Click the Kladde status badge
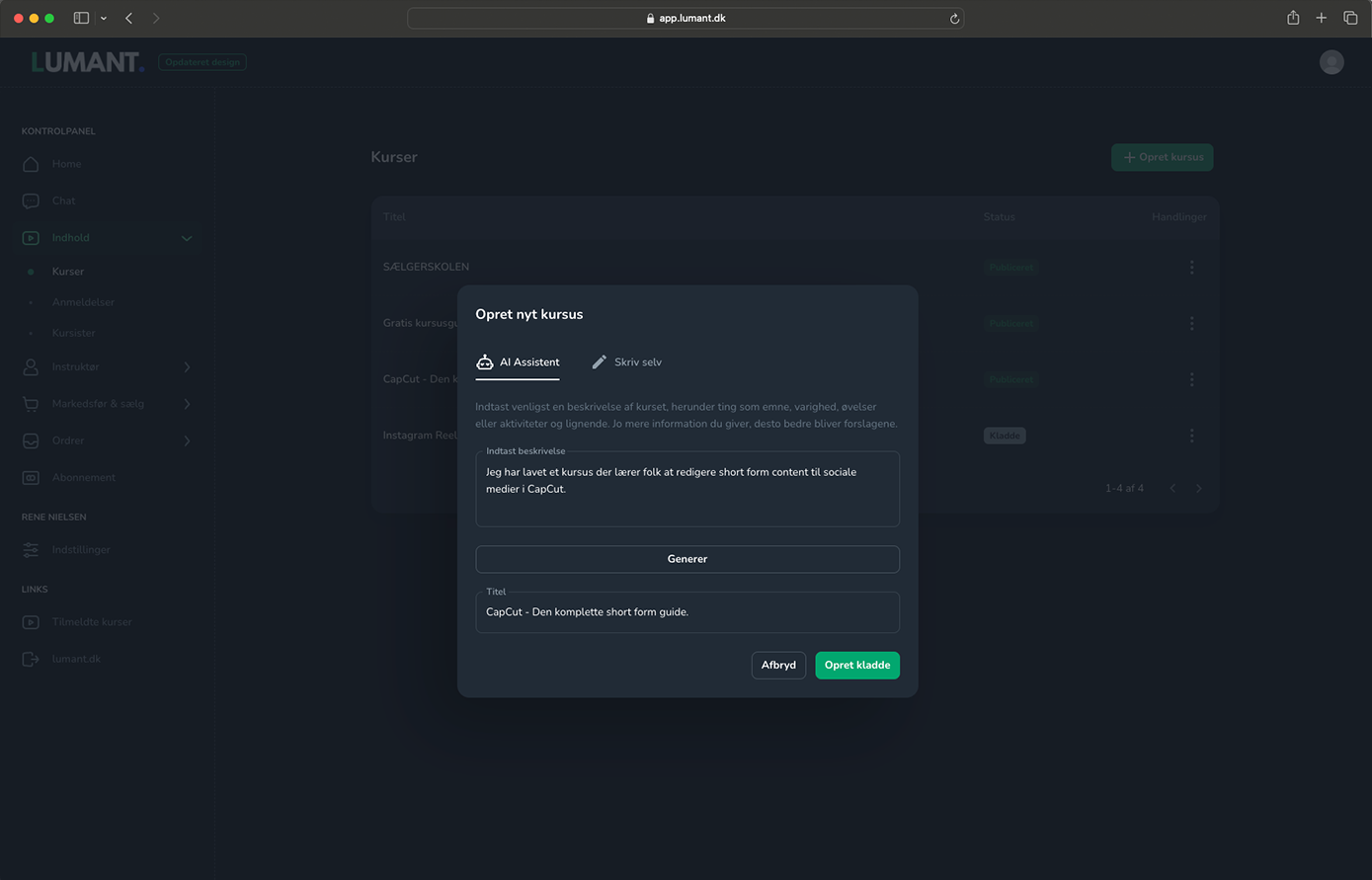Viewport: 1372px width, 880px height. coord(1005,436)
